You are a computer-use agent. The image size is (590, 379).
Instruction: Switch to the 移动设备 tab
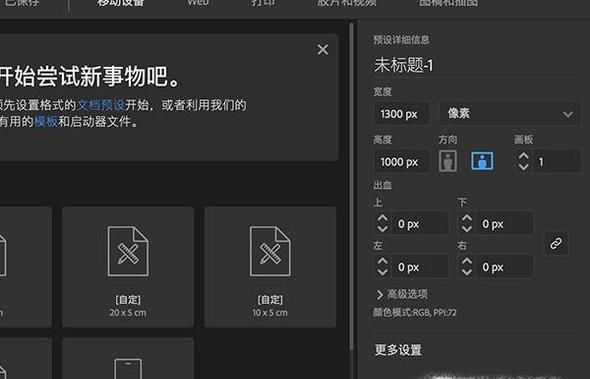(x=120, y=3)
